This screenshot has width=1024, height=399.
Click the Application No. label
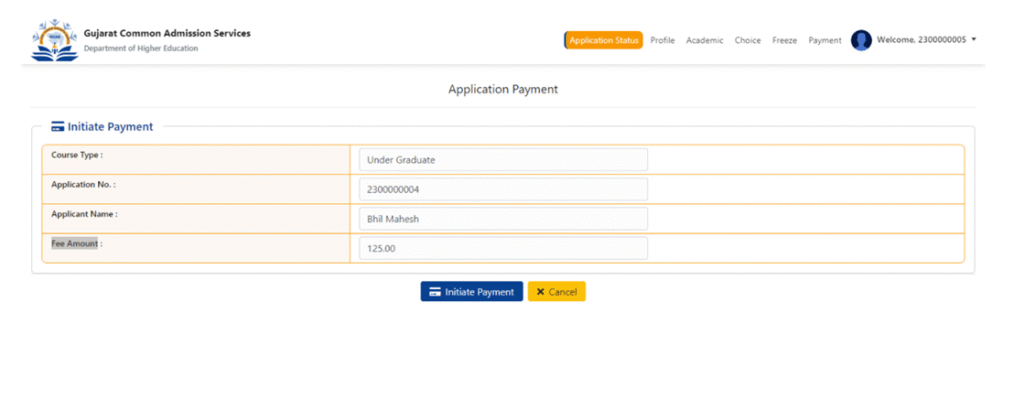coord(84,184)
